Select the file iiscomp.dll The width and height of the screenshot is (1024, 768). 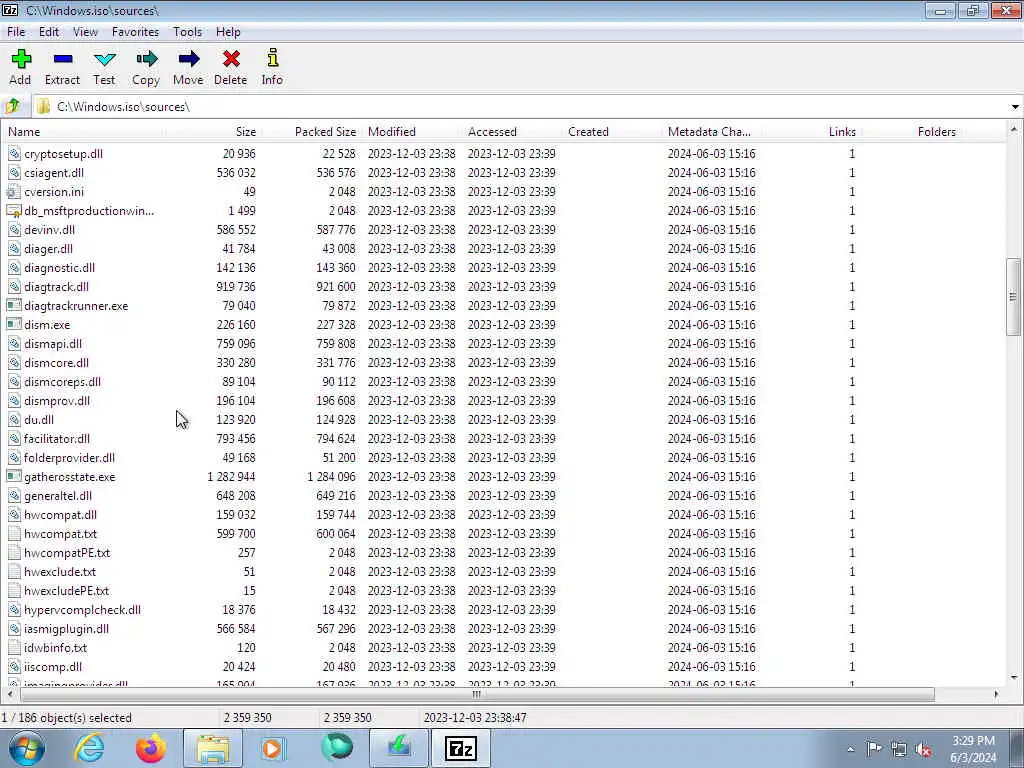click(x=53, y=666)
